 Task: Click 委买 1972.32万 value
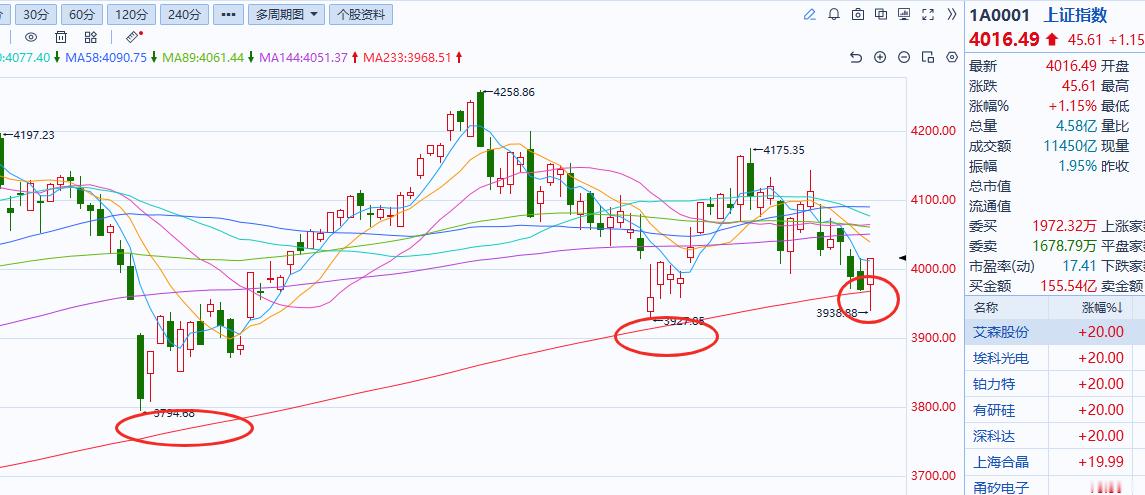click(x=1064, y=226)
